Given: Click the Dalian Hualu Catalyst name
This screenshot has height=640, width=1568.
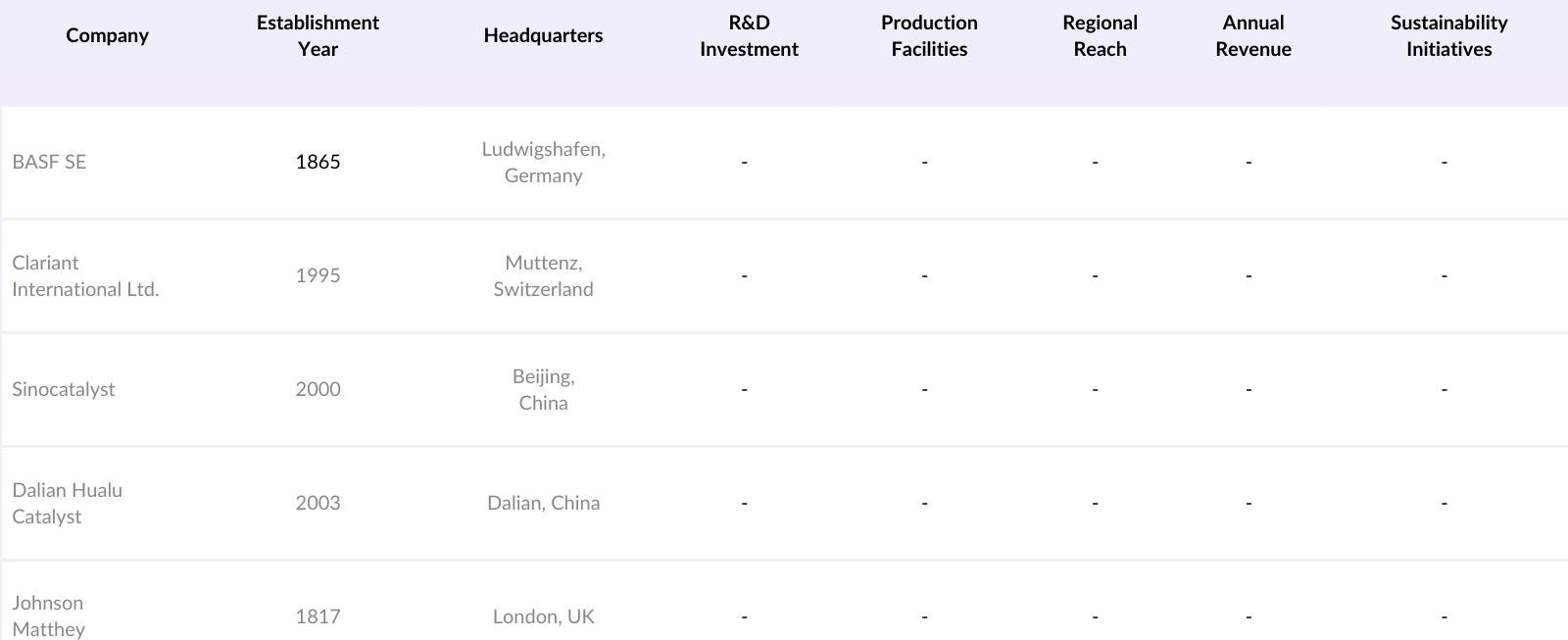Looking at the screenshot, I should click(68, 503).
